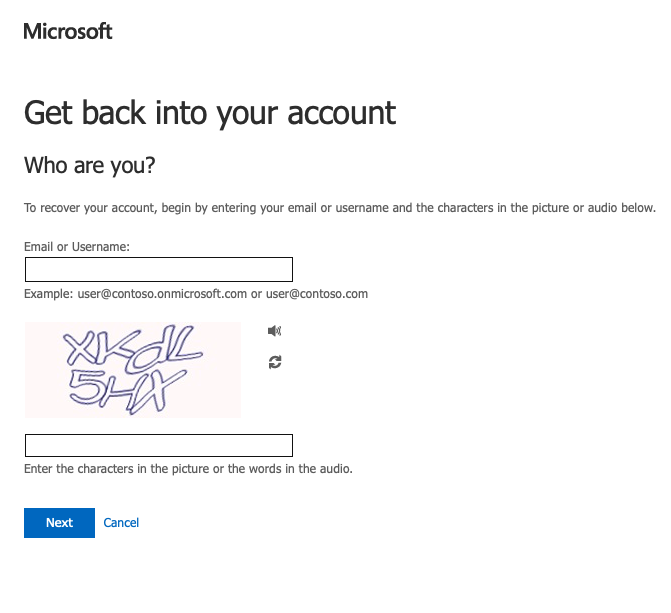Select the "Who are you?" subheading
Image resolution: width=671 pixels, height=613 pixels.
[90, 165]
